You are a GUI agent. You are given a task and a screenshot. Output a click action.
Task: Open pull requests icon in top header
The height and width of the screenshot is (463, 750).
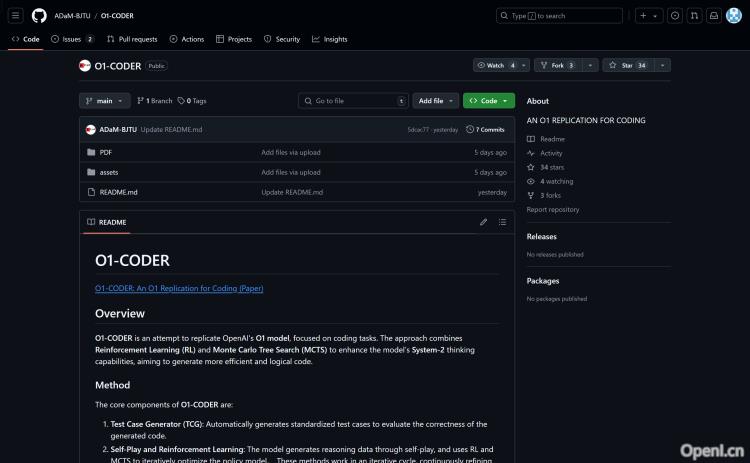pyautogui.click(x=694, y=16)
